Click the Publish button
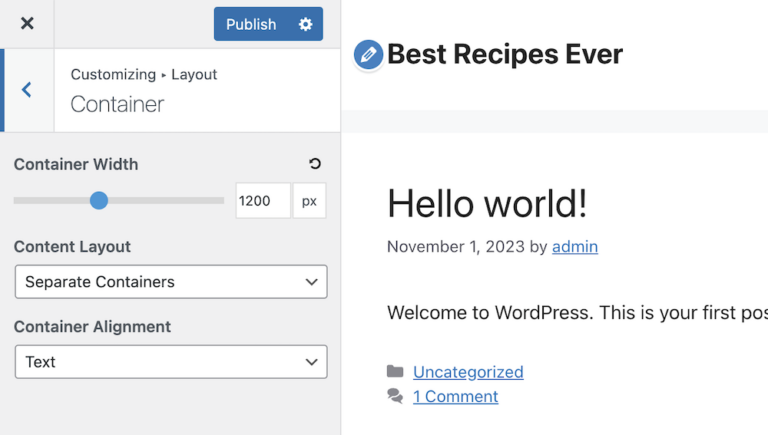Viewport: 768px width, 435px height. tap(250, 24)
